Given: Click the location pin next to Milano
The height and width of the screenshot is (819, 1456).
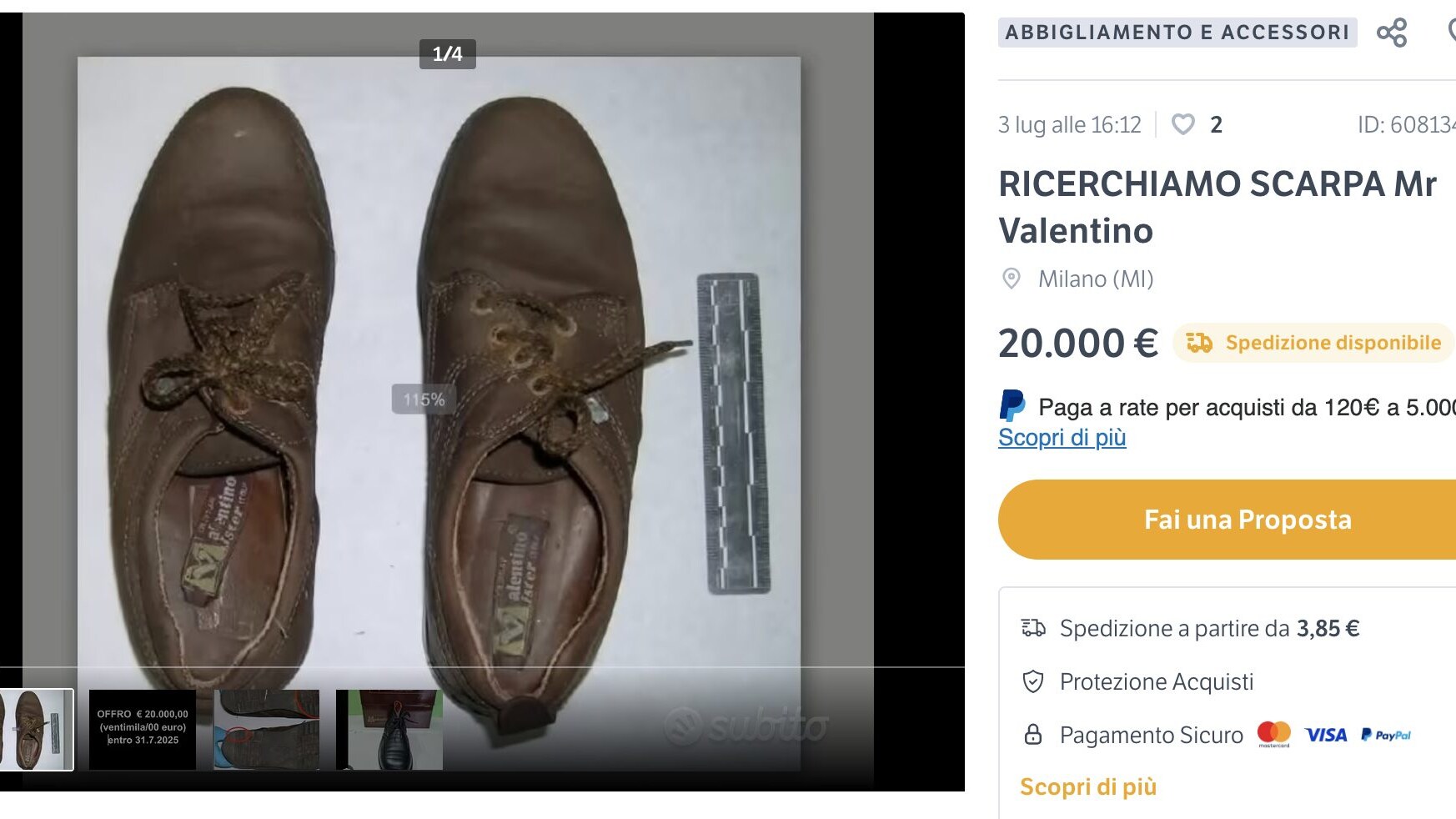Looking at the screenshot, I should pos(1011,279).
